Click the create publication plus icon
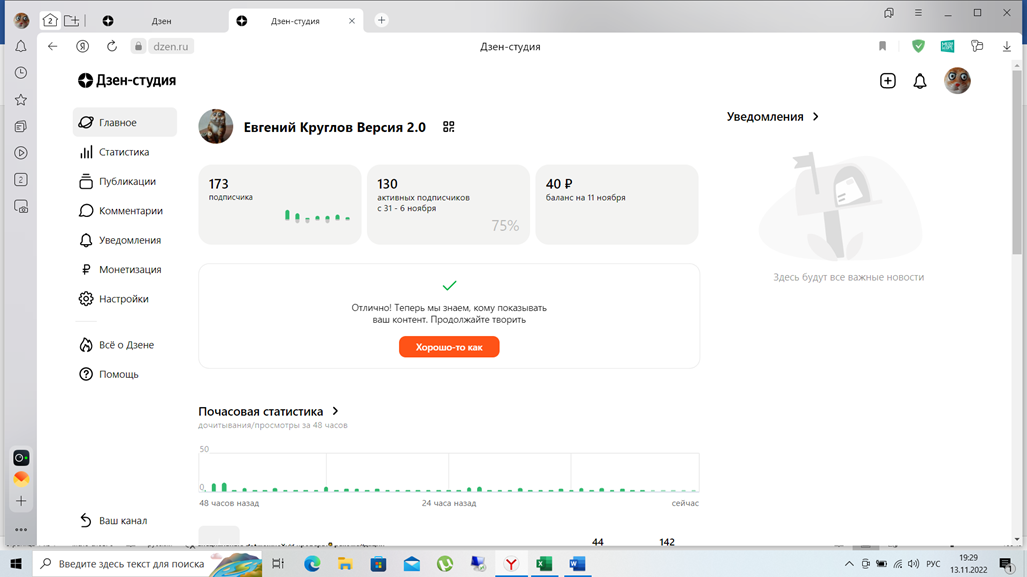Image resolution: width=1027 pixels, height=577 pixels. click(x=887, y=81)
